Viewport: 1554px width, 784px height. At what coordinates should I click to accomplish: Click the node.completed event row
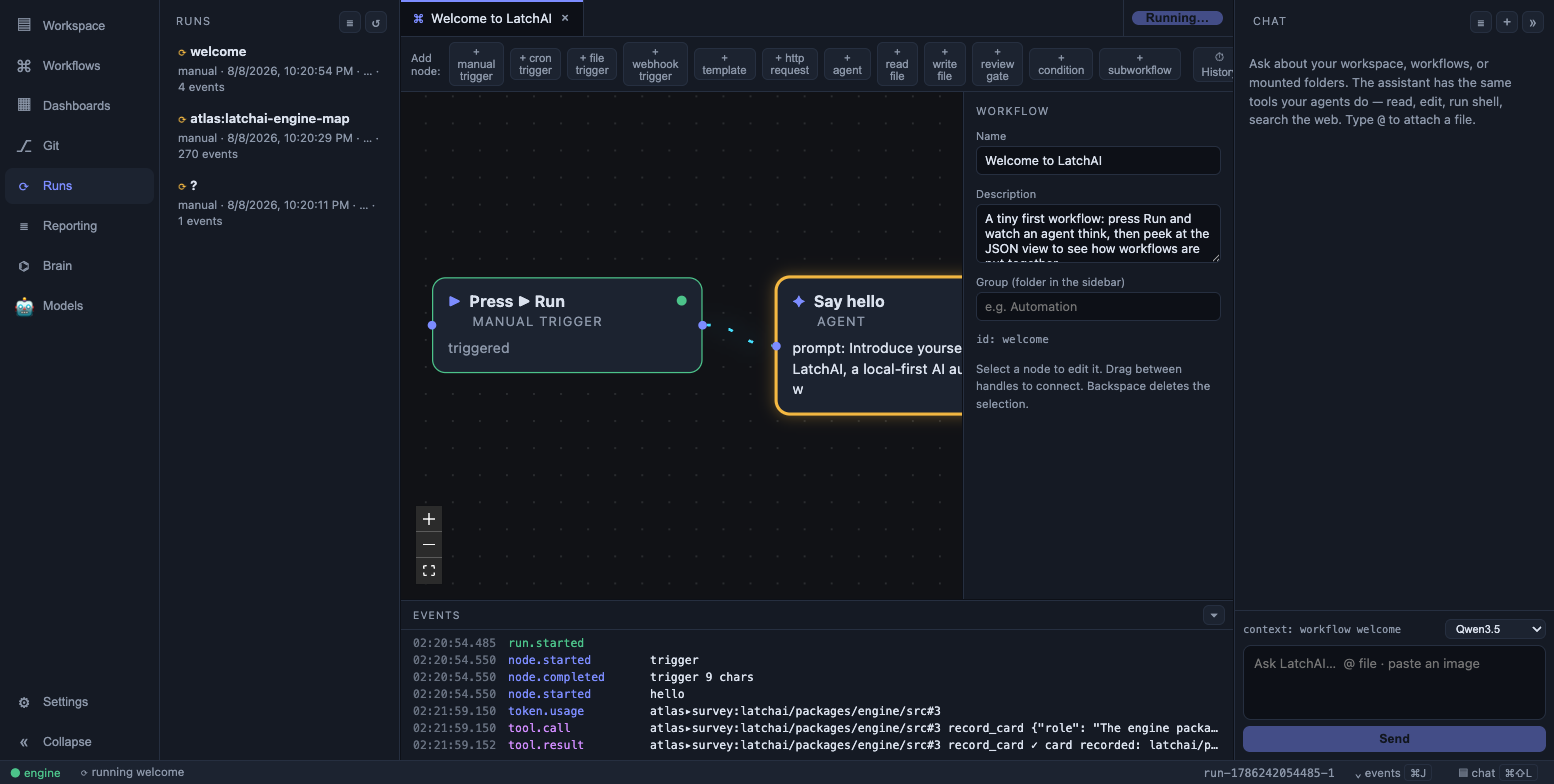tap(817, 677)
